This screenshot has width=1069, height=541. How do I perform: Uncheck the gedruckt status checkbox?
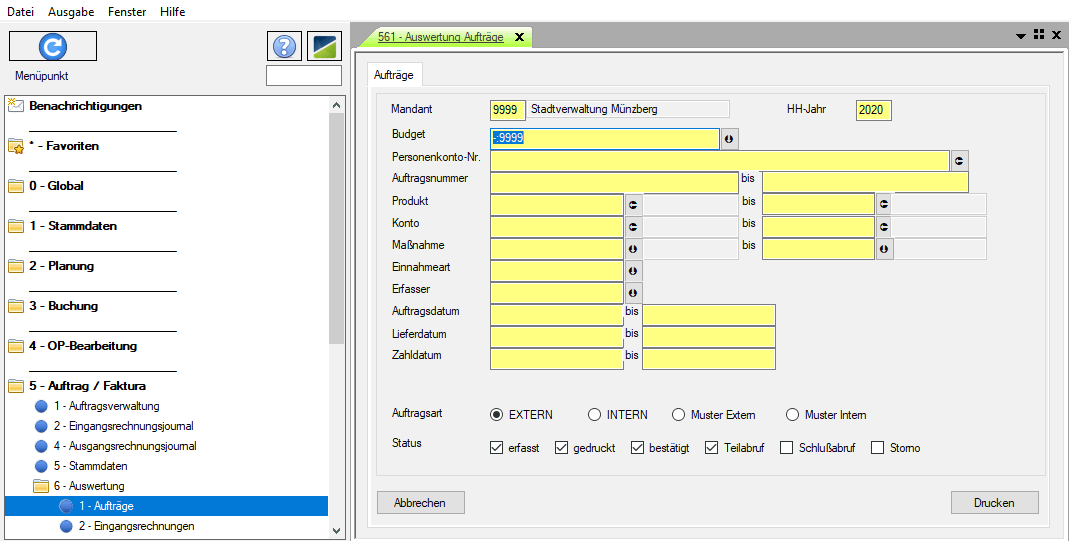561,448
